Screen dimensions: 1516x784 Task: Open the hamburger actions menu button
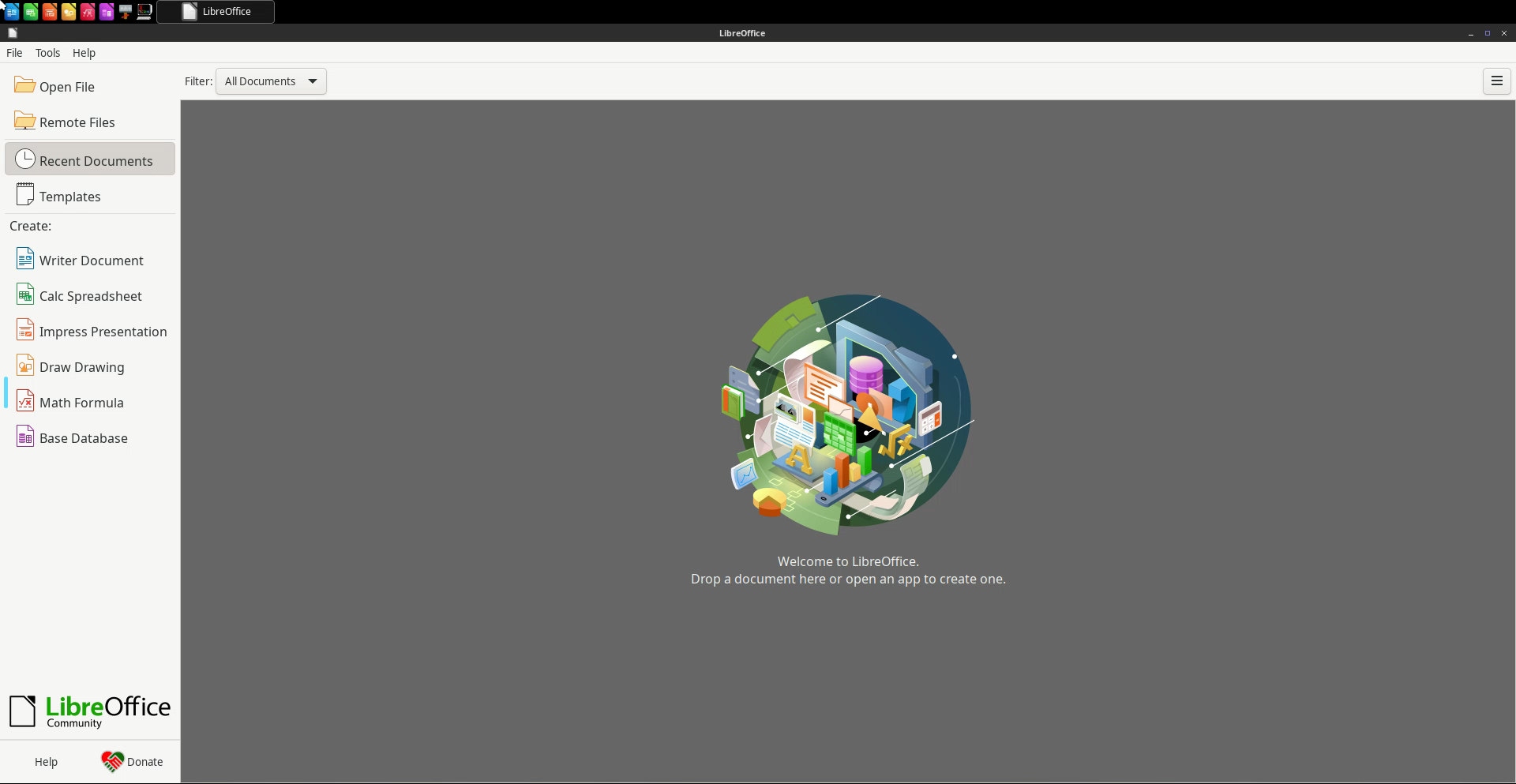(x=1496, y=81)
